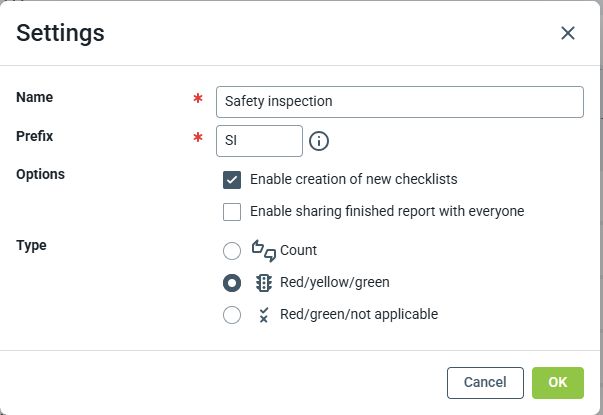Image resolution: width=603 pixels, height=415 pixels.
Task: Select the Red/yellow/green radio button
Action: pos(232,283)
